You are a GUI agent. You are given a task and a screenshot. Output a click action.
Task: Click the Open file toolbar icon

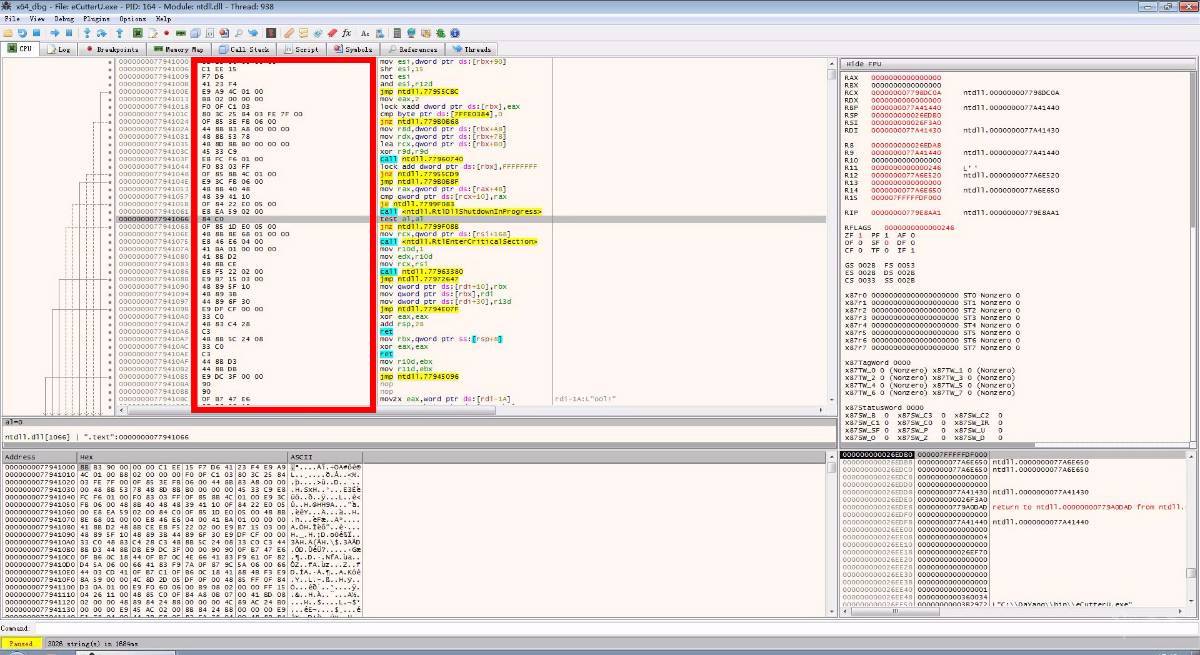[x=8, y=33]
